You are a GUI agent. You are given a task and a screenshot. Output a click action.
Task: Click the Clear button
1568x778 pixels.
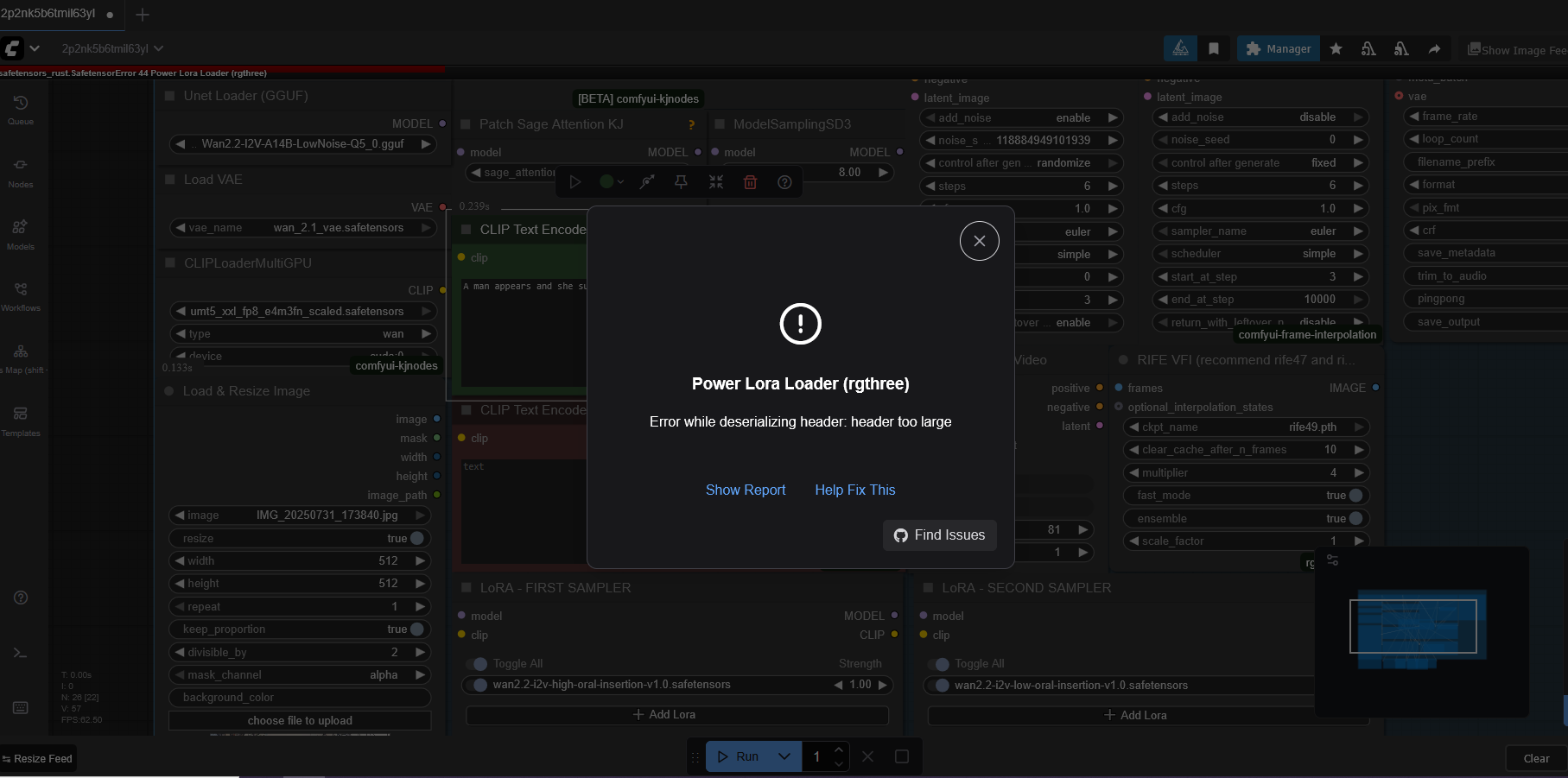[1536, 758]
